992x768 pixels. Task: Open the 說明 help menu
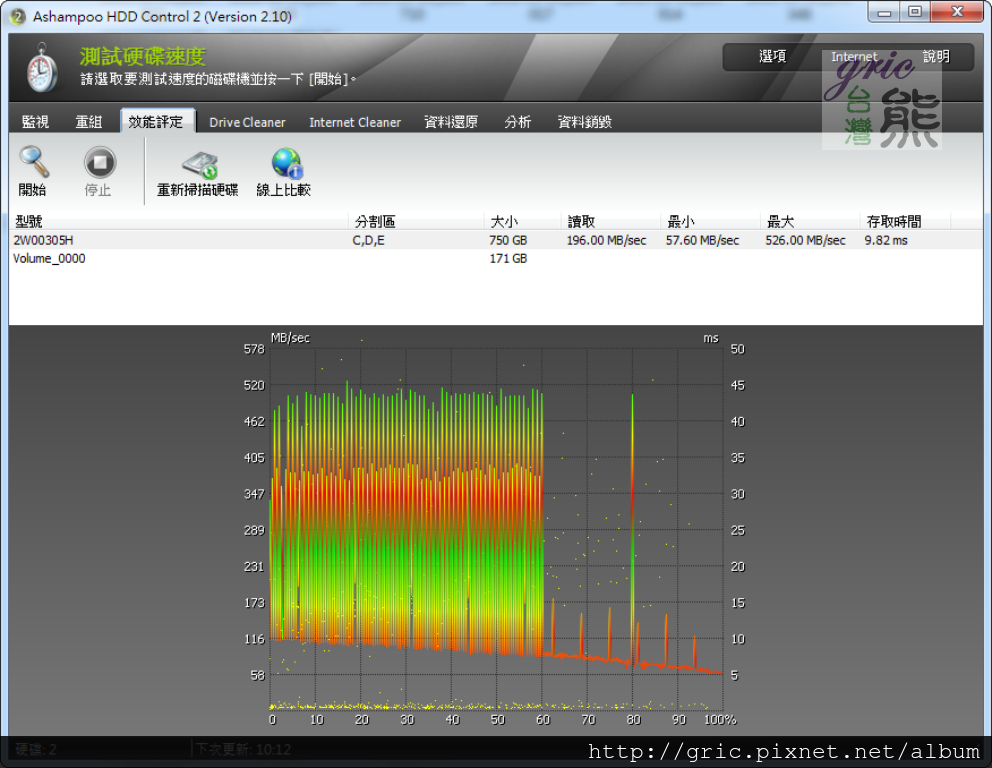pyautogui.click(x=936, y=57)
